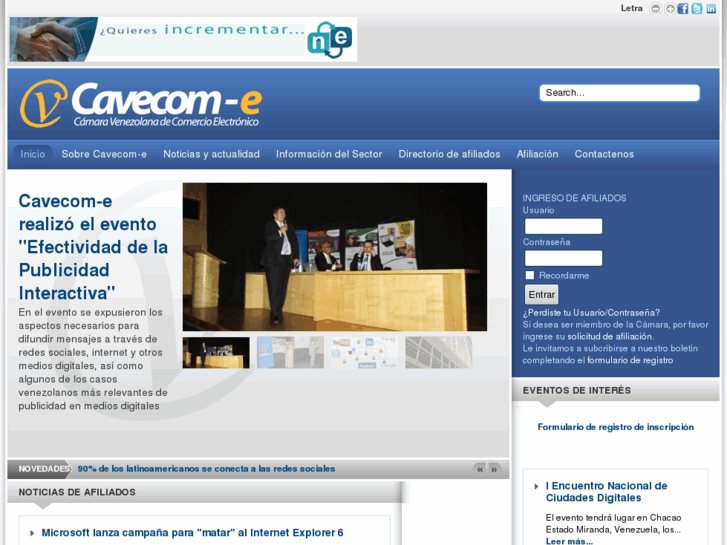Viewport: 727px width, 545px height.
Task: Select the fourth slideshow thumbnail of a building
Action: click(439, 353)
